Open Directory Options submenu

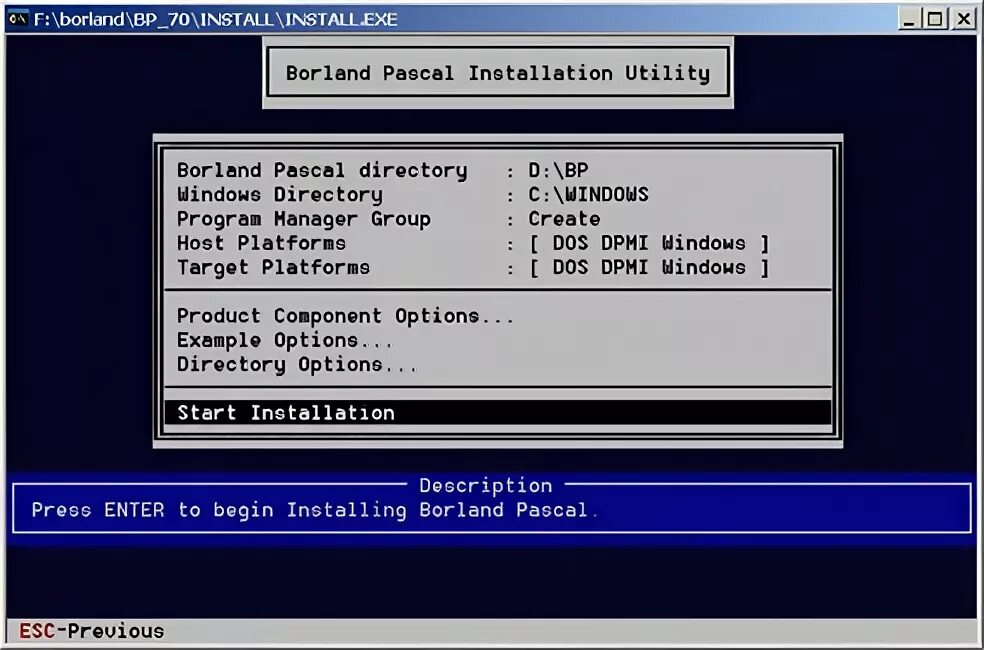pos(297,365)
